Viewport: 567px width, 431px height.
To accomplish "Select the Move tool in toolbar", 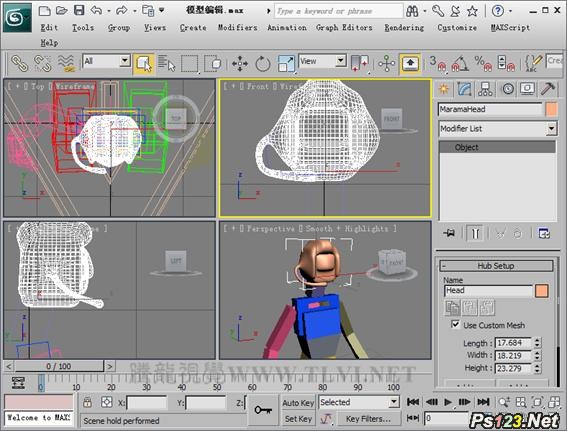I will [240, 64].
